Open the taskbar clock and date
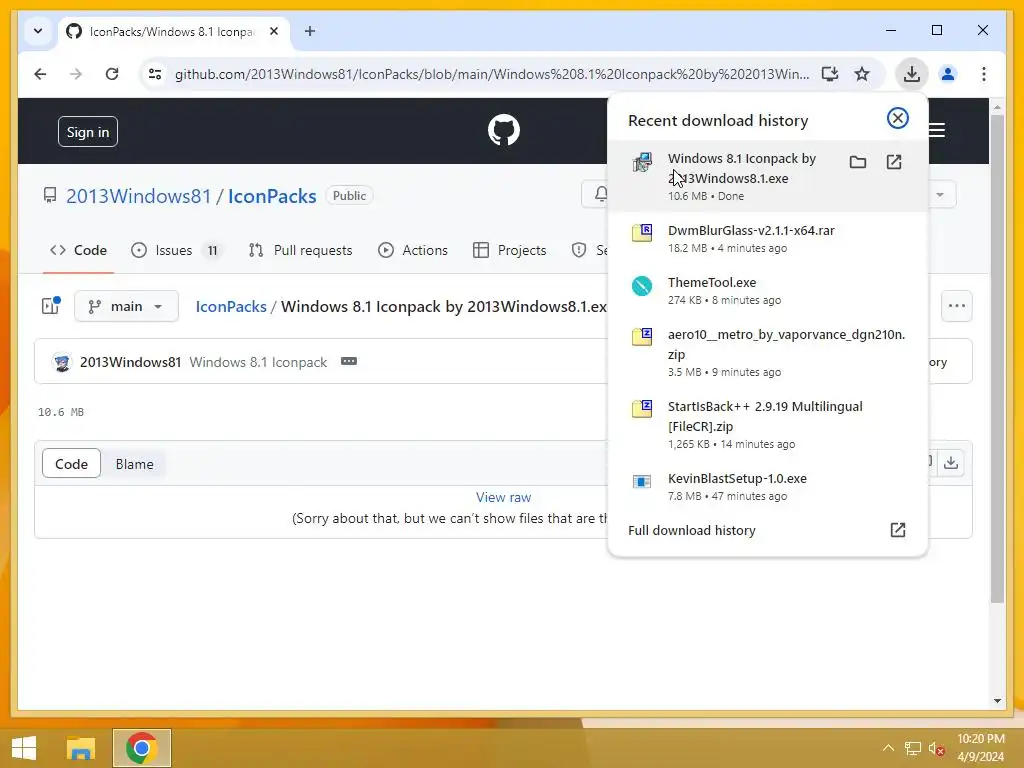Viewport: 1024px width, 768px height. click(x=980, y=748)
